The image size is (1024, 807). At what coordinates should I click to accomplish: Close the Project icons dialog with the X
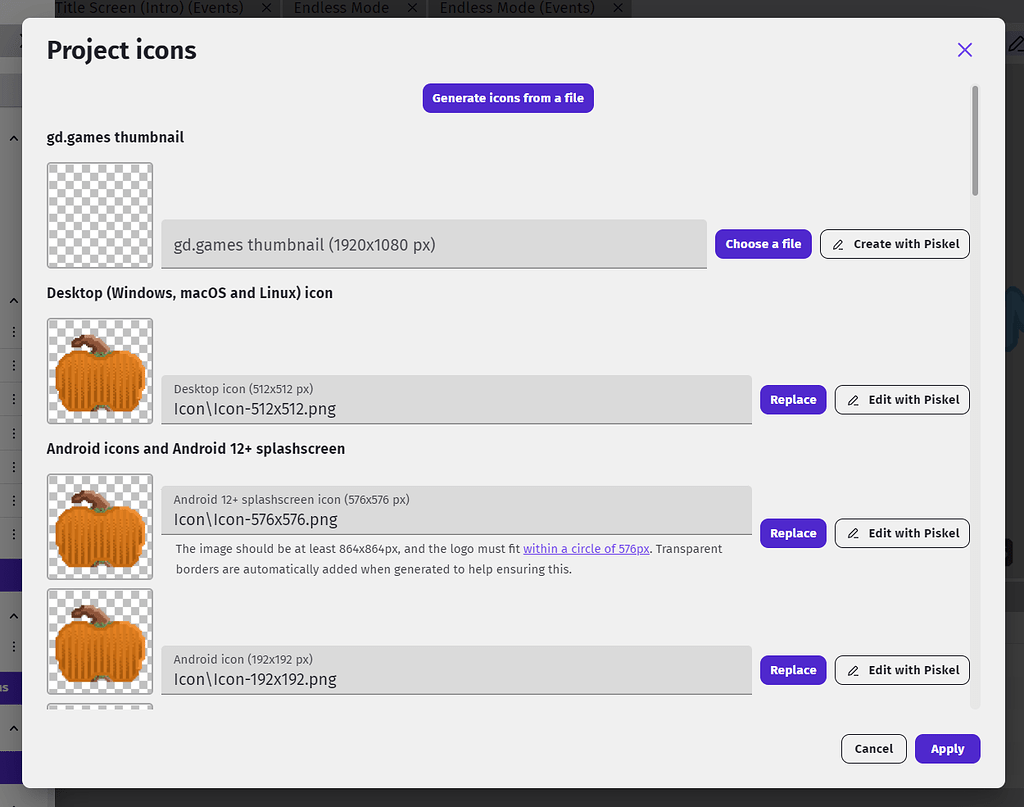point(964,49)
